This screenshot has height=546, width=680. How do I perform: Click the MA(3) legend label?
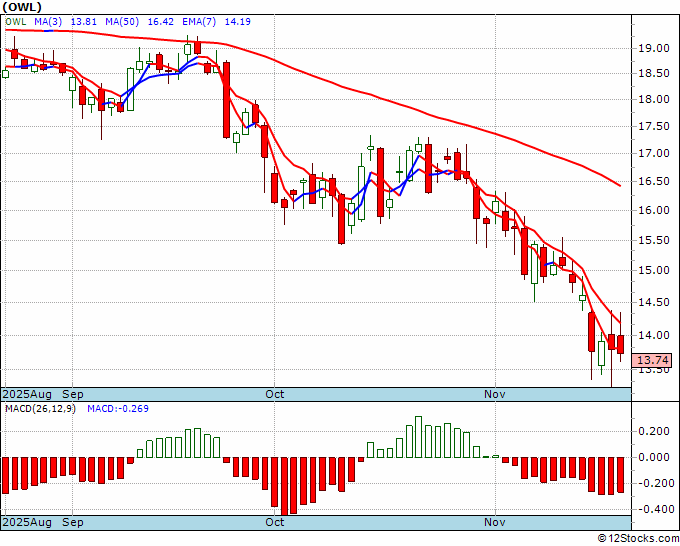tap(48, 22)
